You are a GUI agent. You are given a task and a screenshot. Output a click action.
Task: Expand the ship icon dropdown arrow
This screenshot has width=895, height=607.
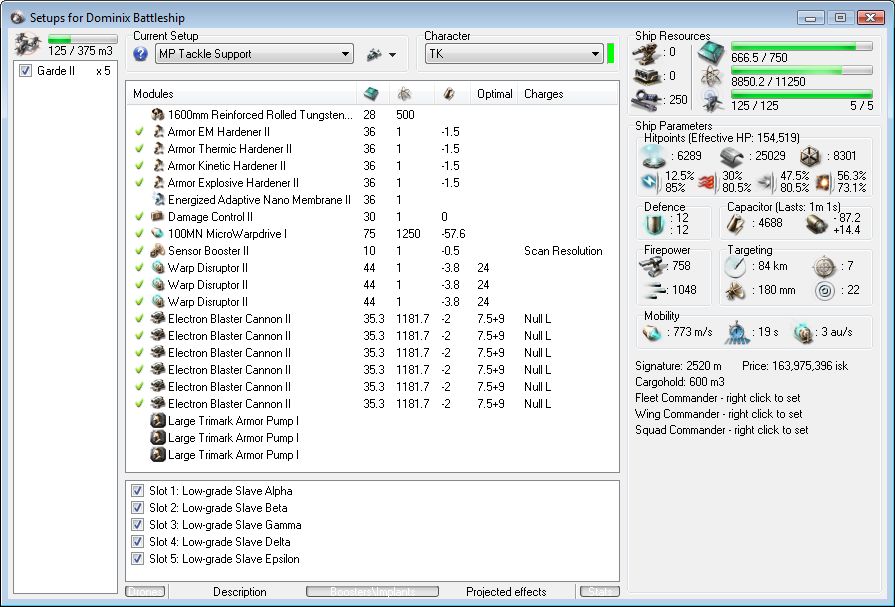[x=392, y=55]
